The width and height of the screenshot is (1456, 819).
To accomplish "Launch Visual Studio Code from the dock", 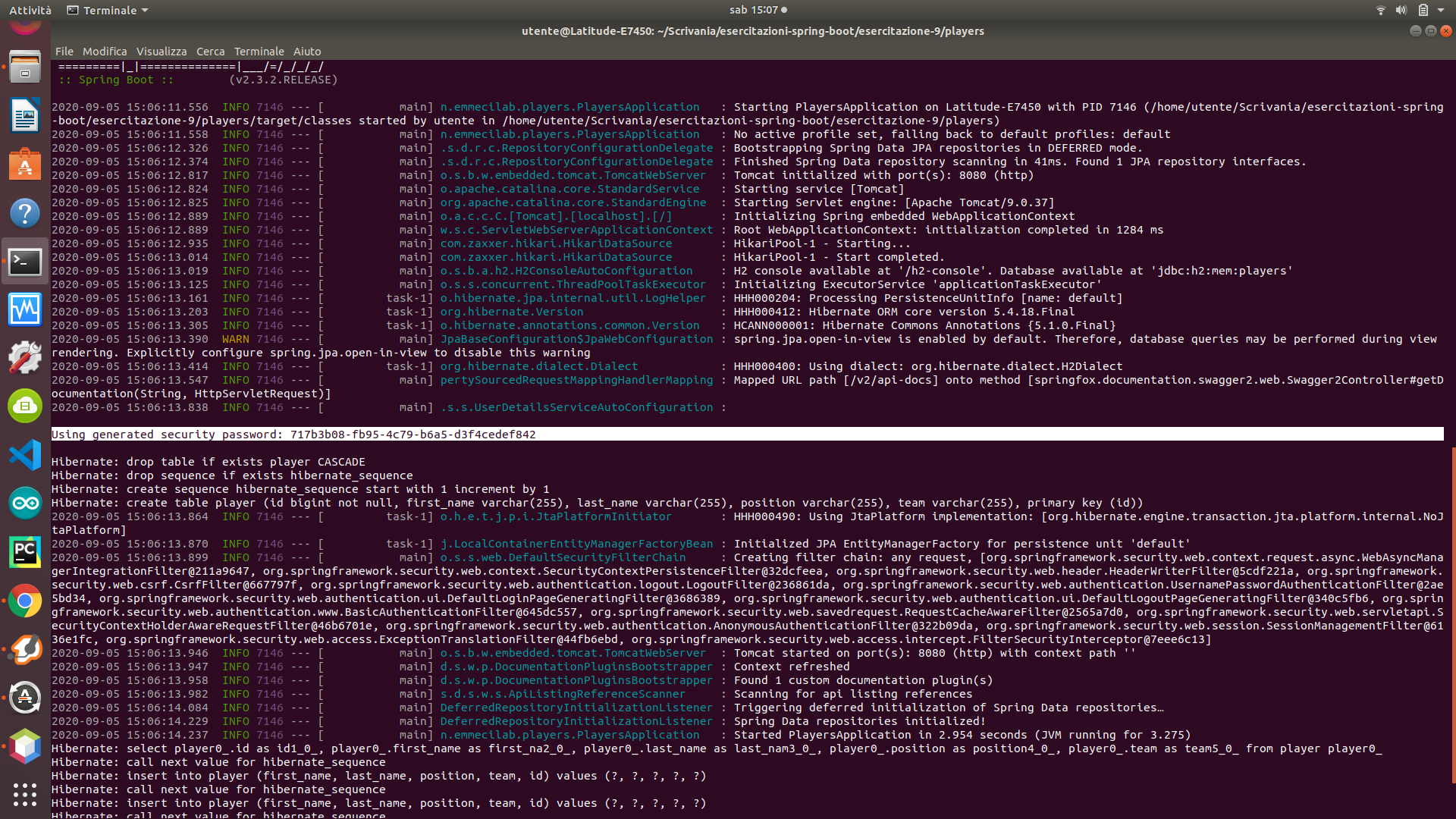I will tap(25, 455).
